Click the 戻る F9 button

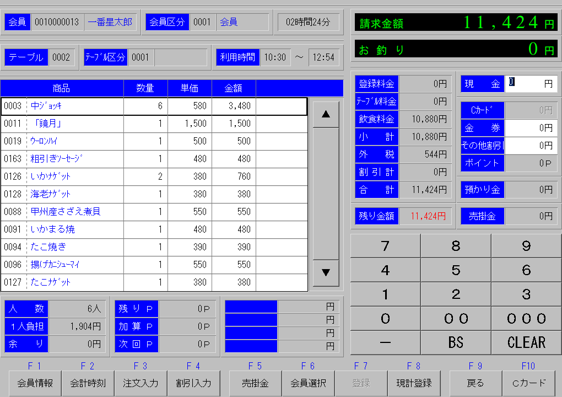coord(476,383)
